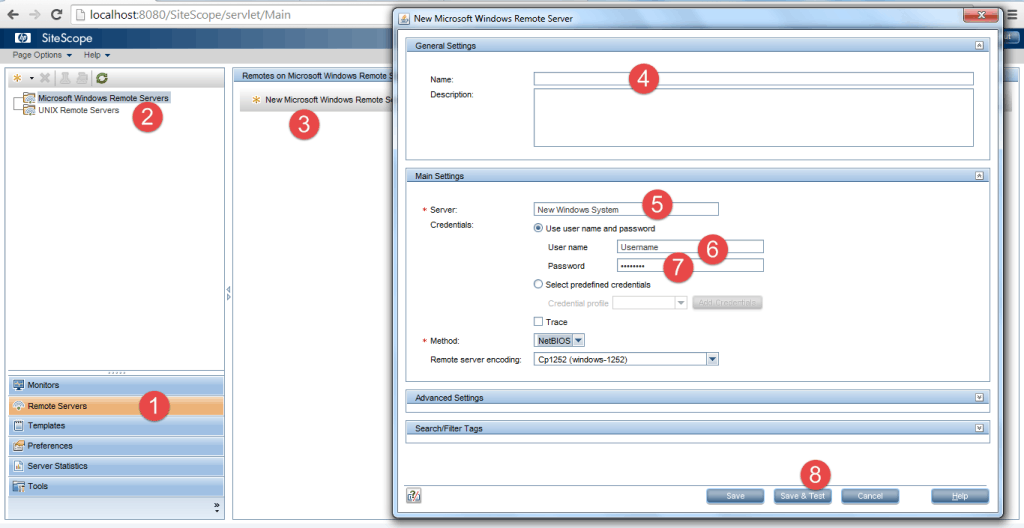Click the Cancel button in the dialog
The image size is (1024, 528).
870,496
